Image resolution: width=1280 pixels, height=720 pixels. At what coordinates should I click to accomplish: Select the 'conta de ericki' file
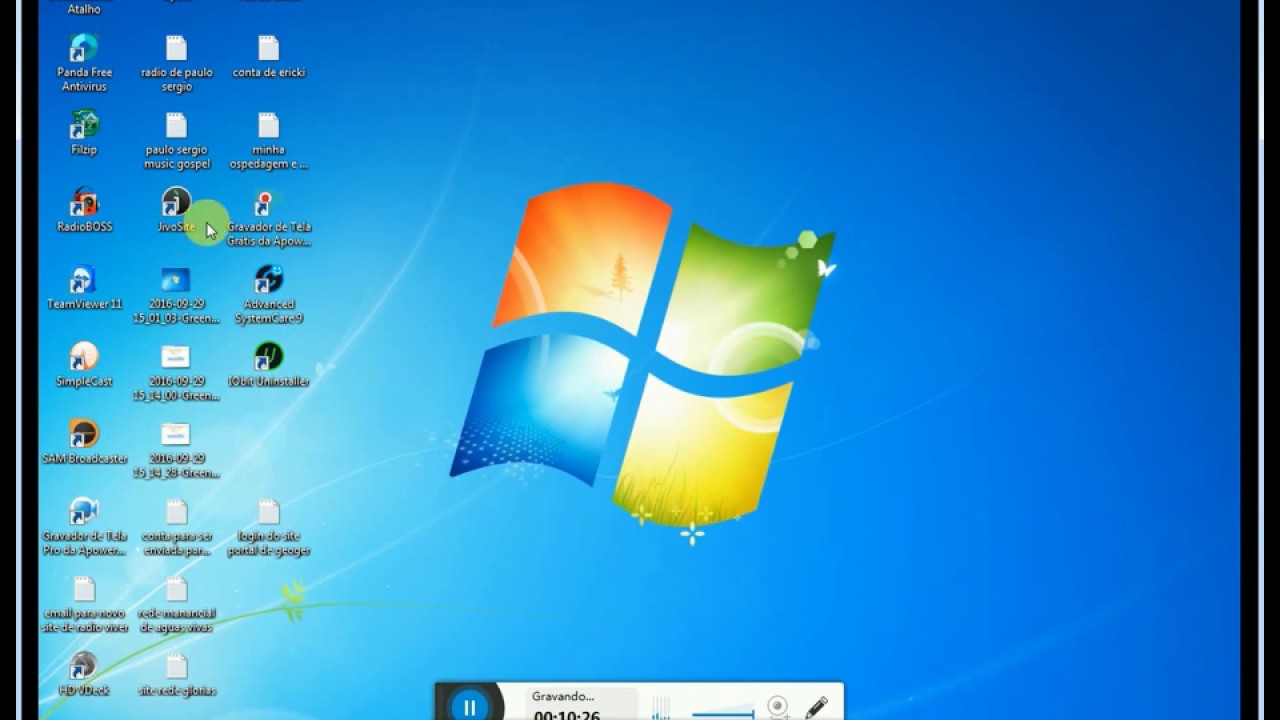pos(269,56)
